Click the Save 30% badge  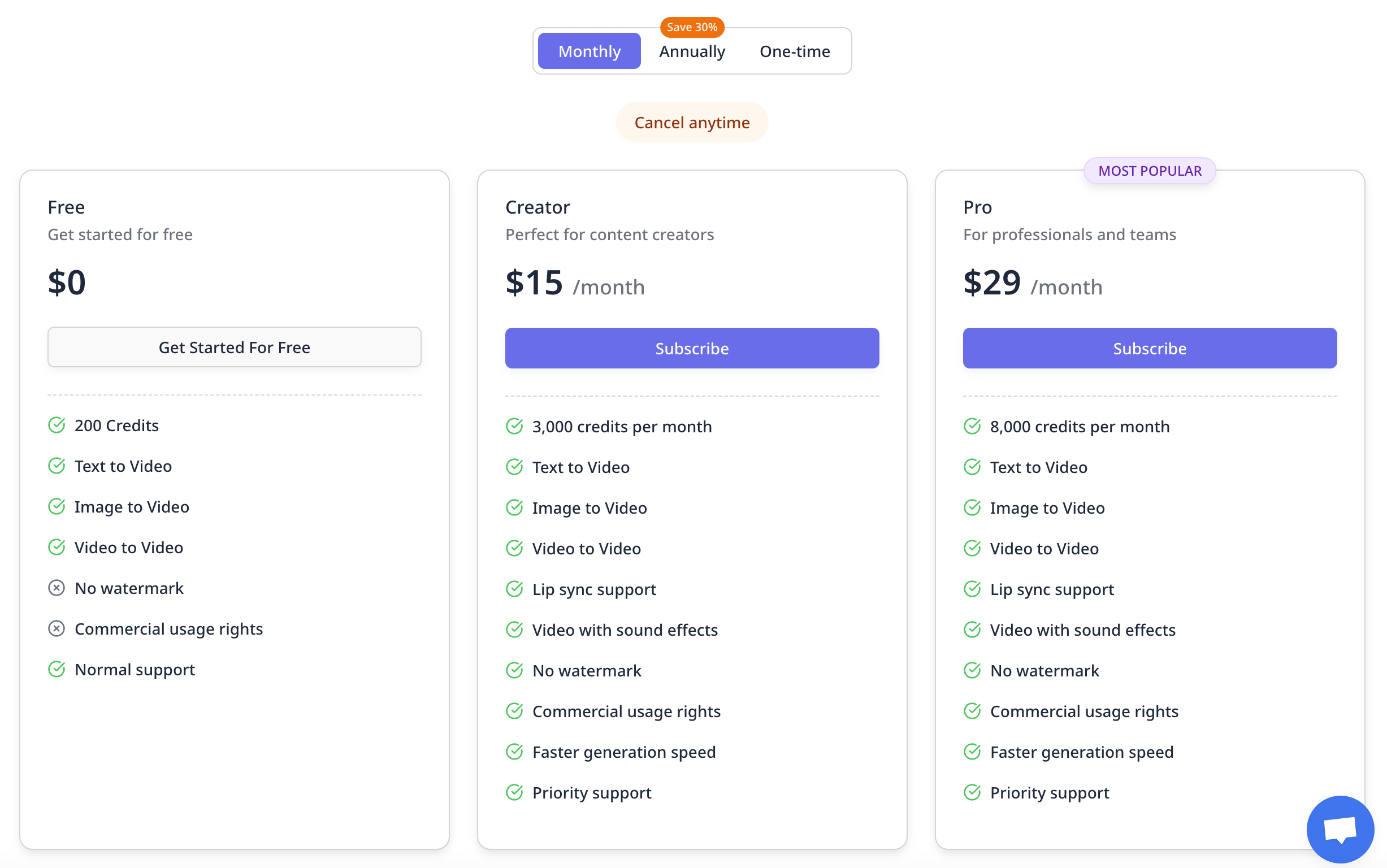(692, 27)
